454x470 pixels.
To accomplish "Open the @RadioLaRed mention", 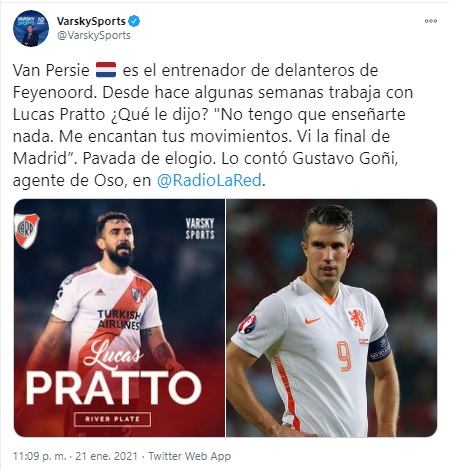I will [x=209, y=181].
